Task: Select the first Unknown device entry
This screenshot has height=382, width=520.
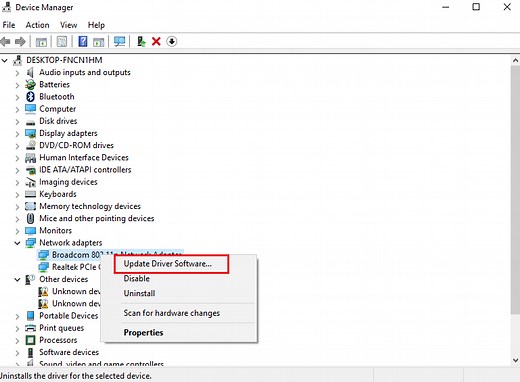Action: coord(69,292)
